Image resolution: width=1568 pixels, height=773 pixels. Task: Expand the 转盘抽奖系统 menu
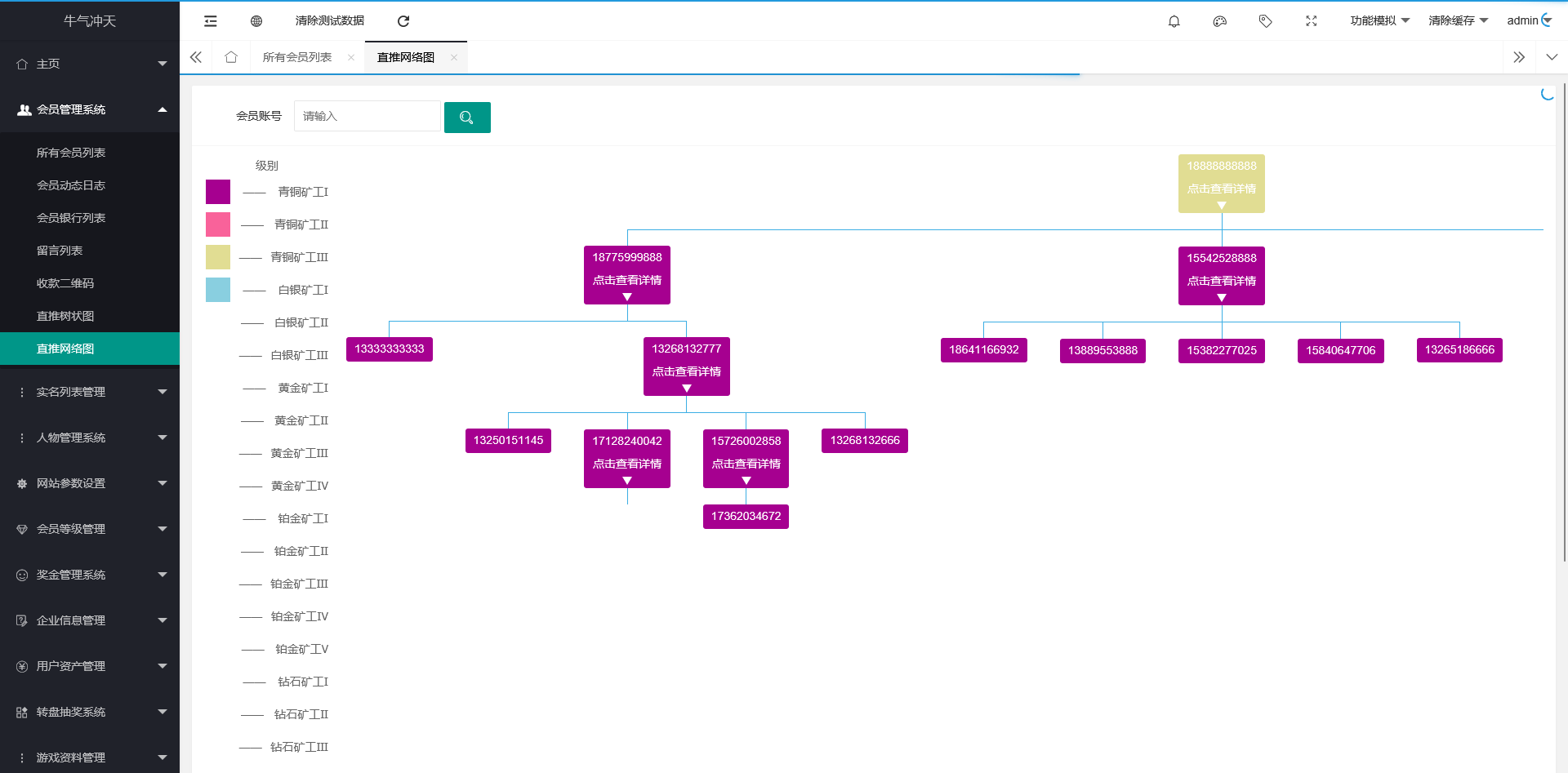[90, 712]
